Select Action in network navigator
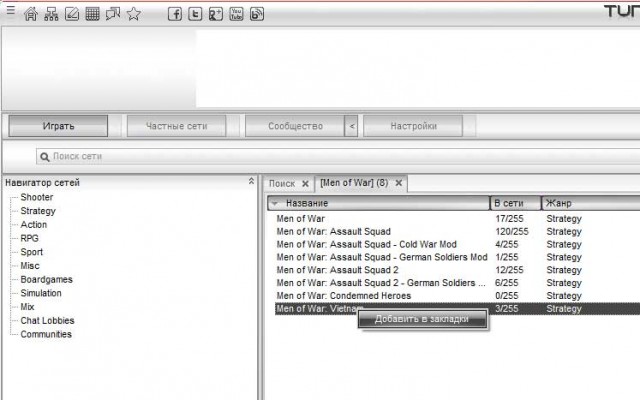The width and height of the screenshot is (640, 400). coord(33,224)
